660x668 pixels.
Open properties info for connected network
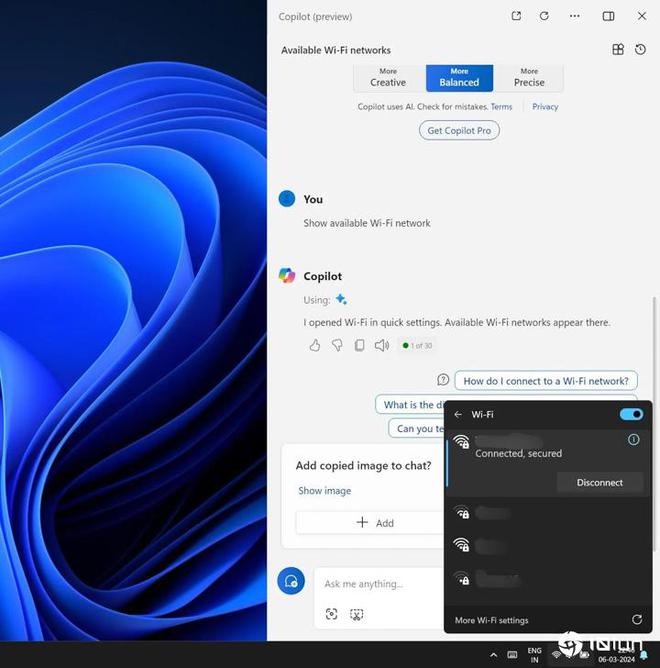pyautogui.click(x=634, y=439)
